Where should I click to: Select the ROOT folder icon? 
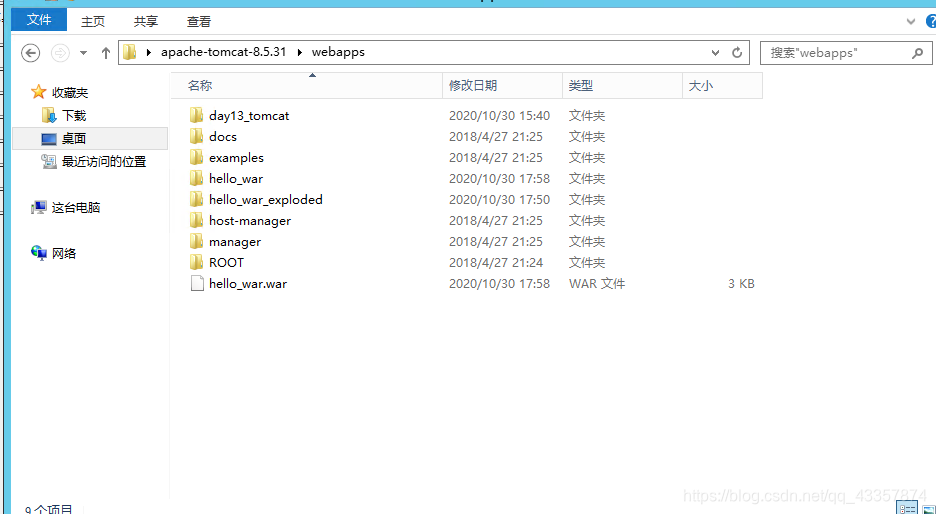click(x=196, y=262)
